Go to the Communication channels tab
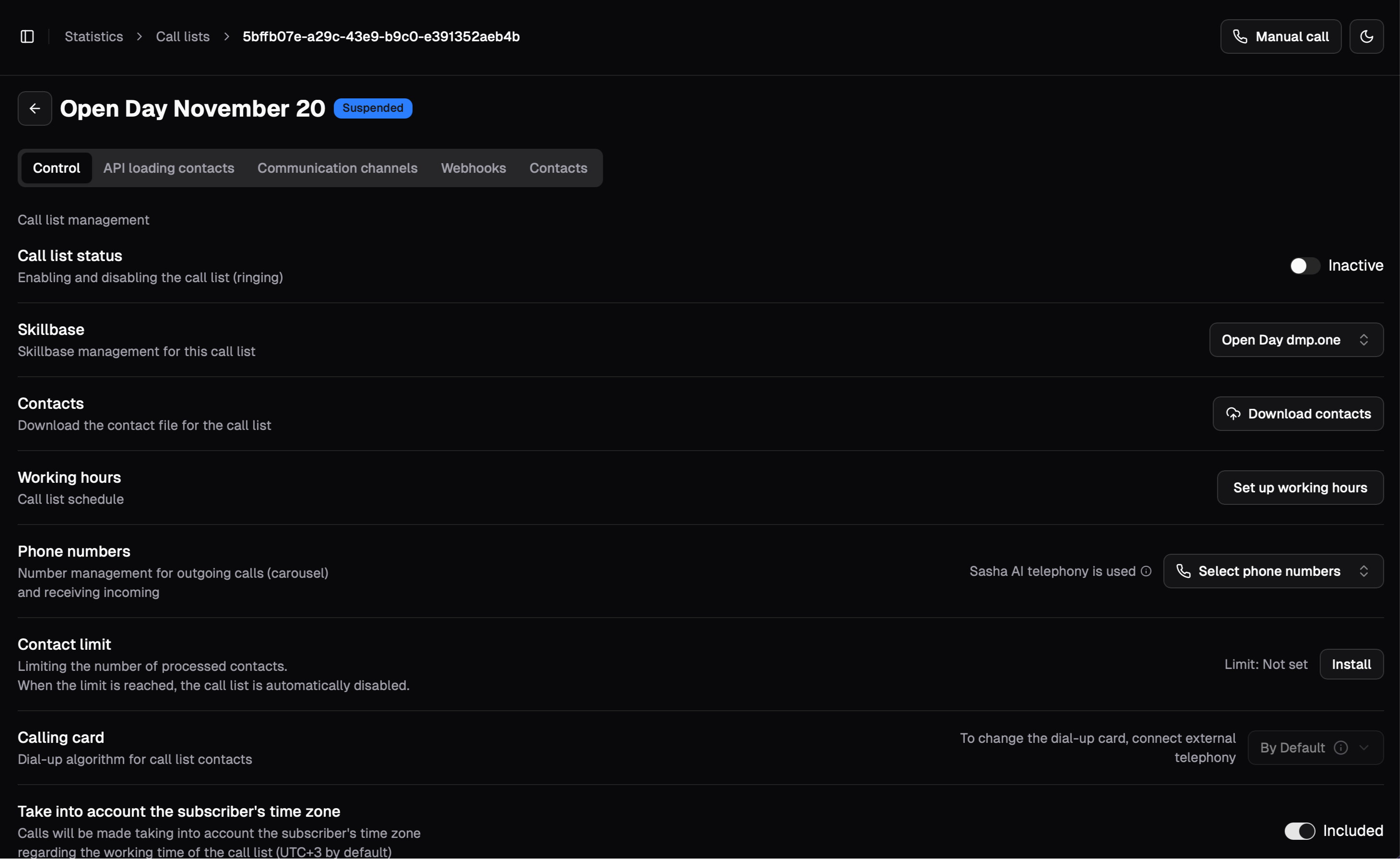The width and height of the screenshot is (1400, 859). pos(337,168)
